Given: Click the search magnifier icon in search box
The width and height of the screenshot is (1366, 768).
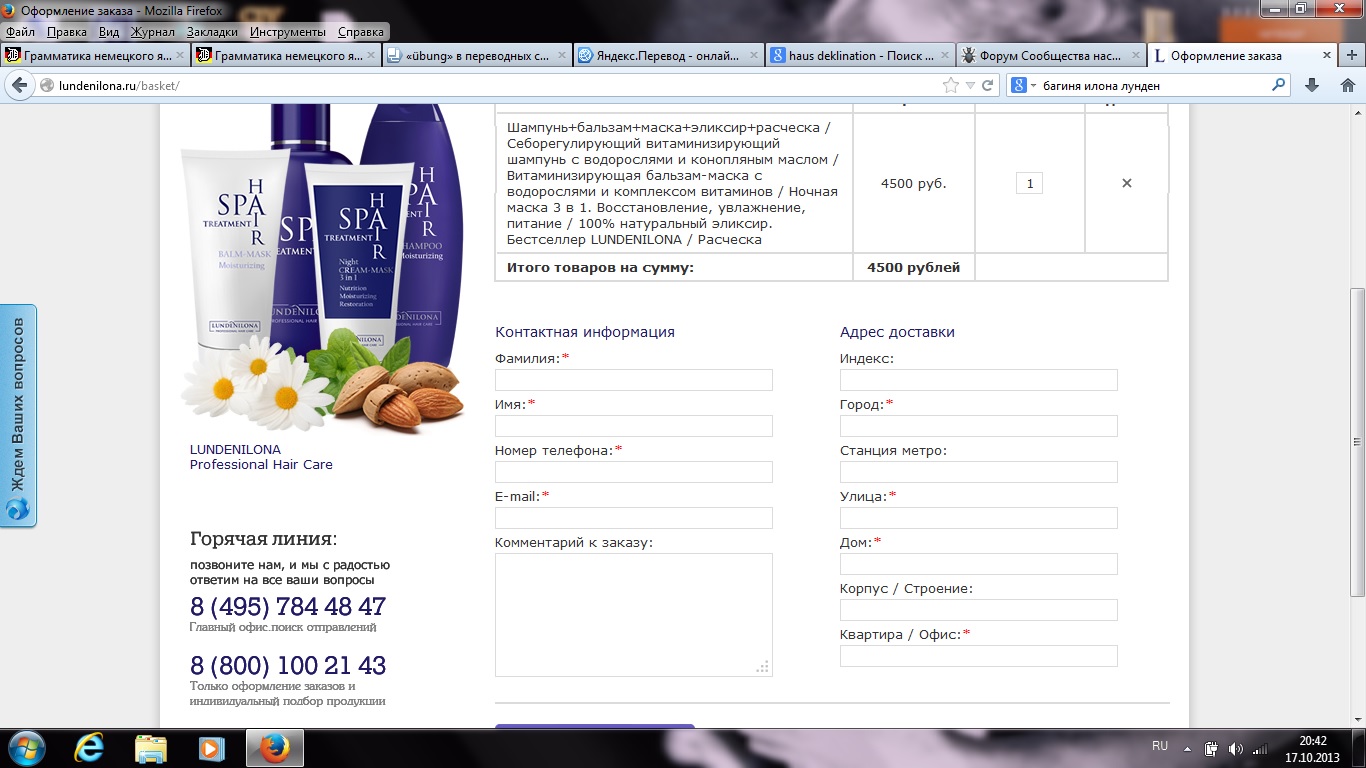Looking at the screenshot, I should (1278, 86).
